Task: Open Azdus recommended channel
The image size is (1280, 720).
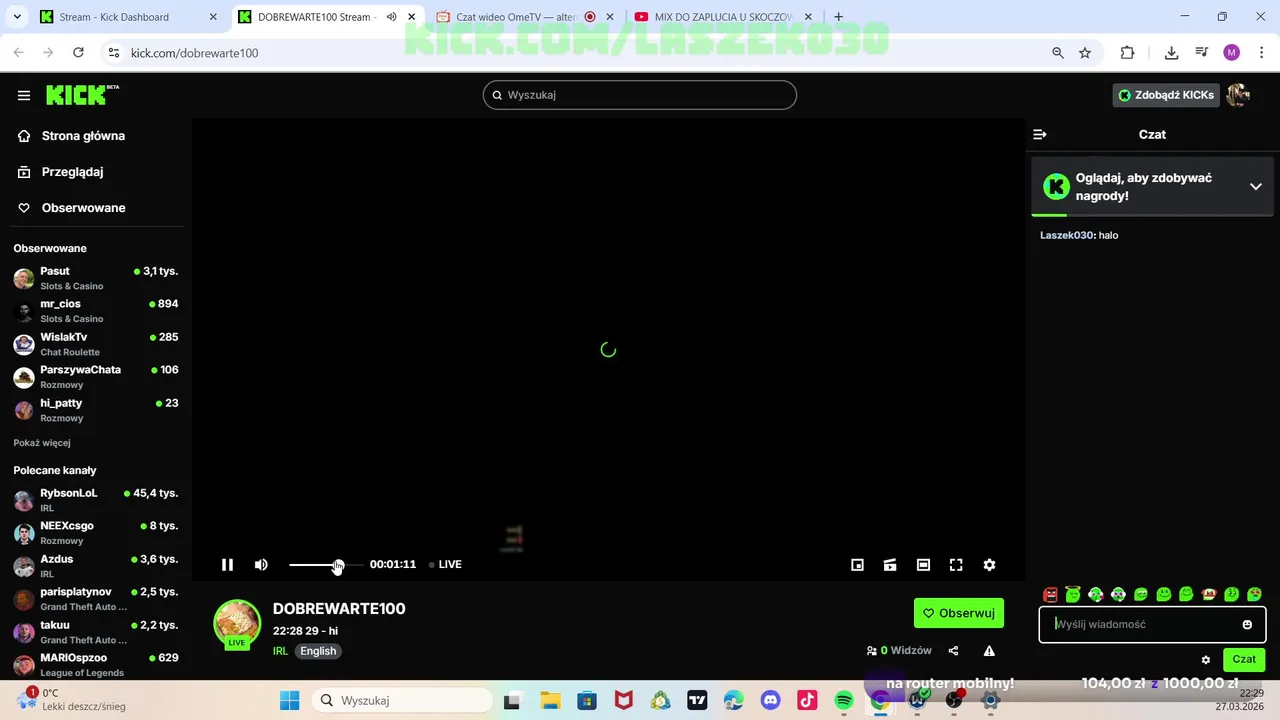Action: [95, 566]
